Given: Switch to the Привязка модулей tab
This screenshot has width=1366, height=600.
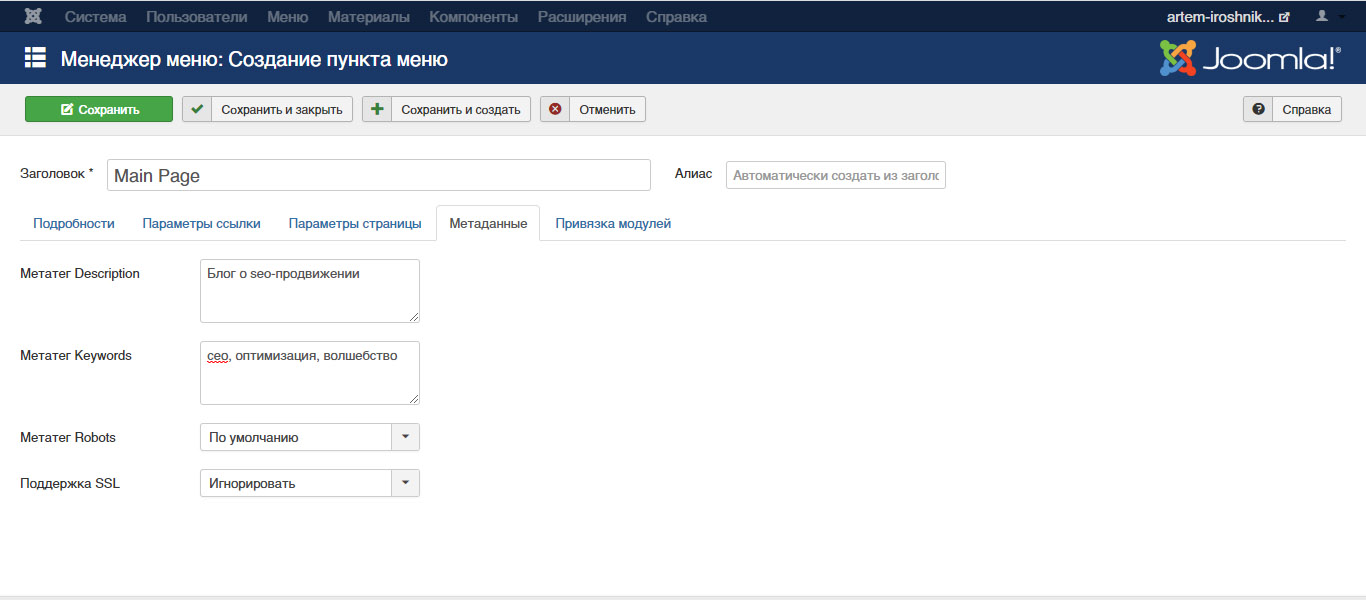Looking at the screenshot, I should [613, 223].
